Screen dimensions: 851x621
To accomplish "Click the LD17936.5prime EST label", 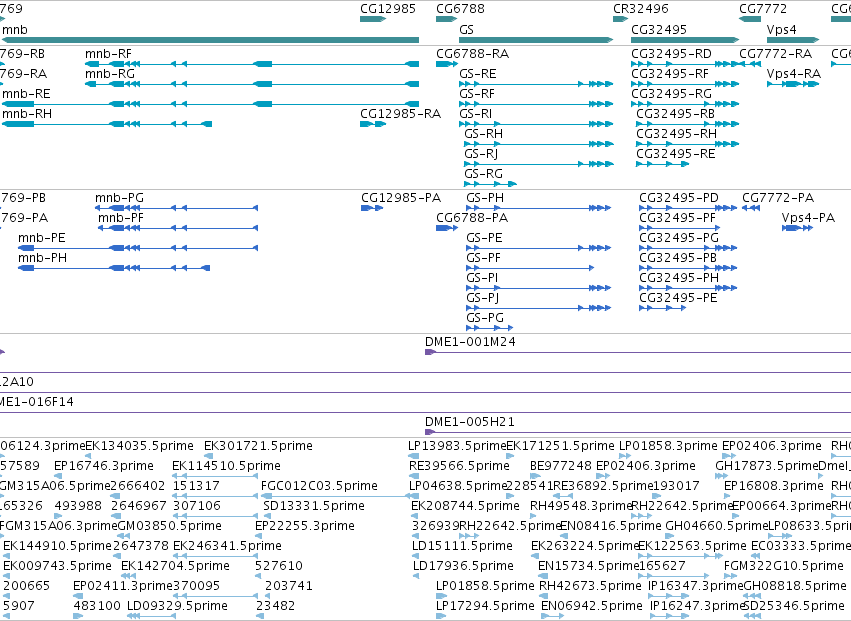I will 463,567.
